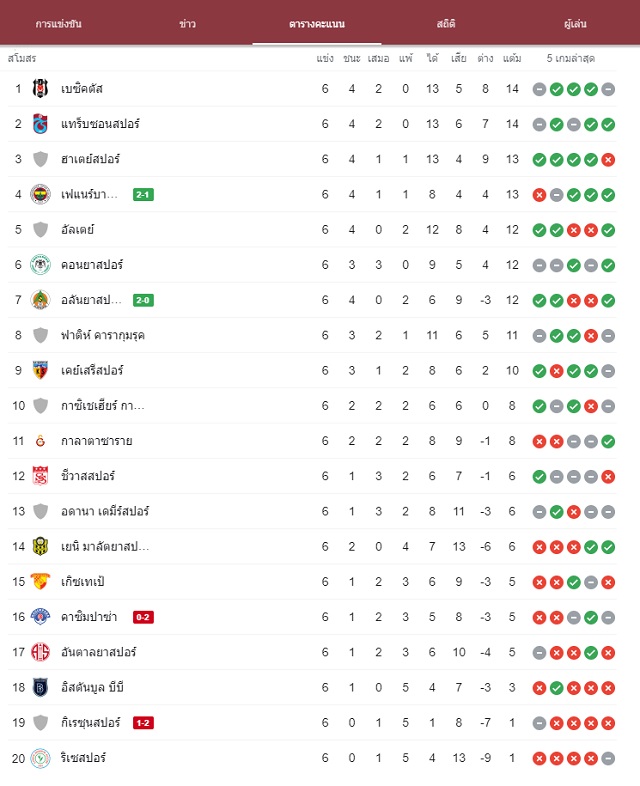Image resolution: width=640 pixels, height=786 pixels.
Task: Click the Fenerbahçe club crest icon
Action: click(x=40, y=194)
